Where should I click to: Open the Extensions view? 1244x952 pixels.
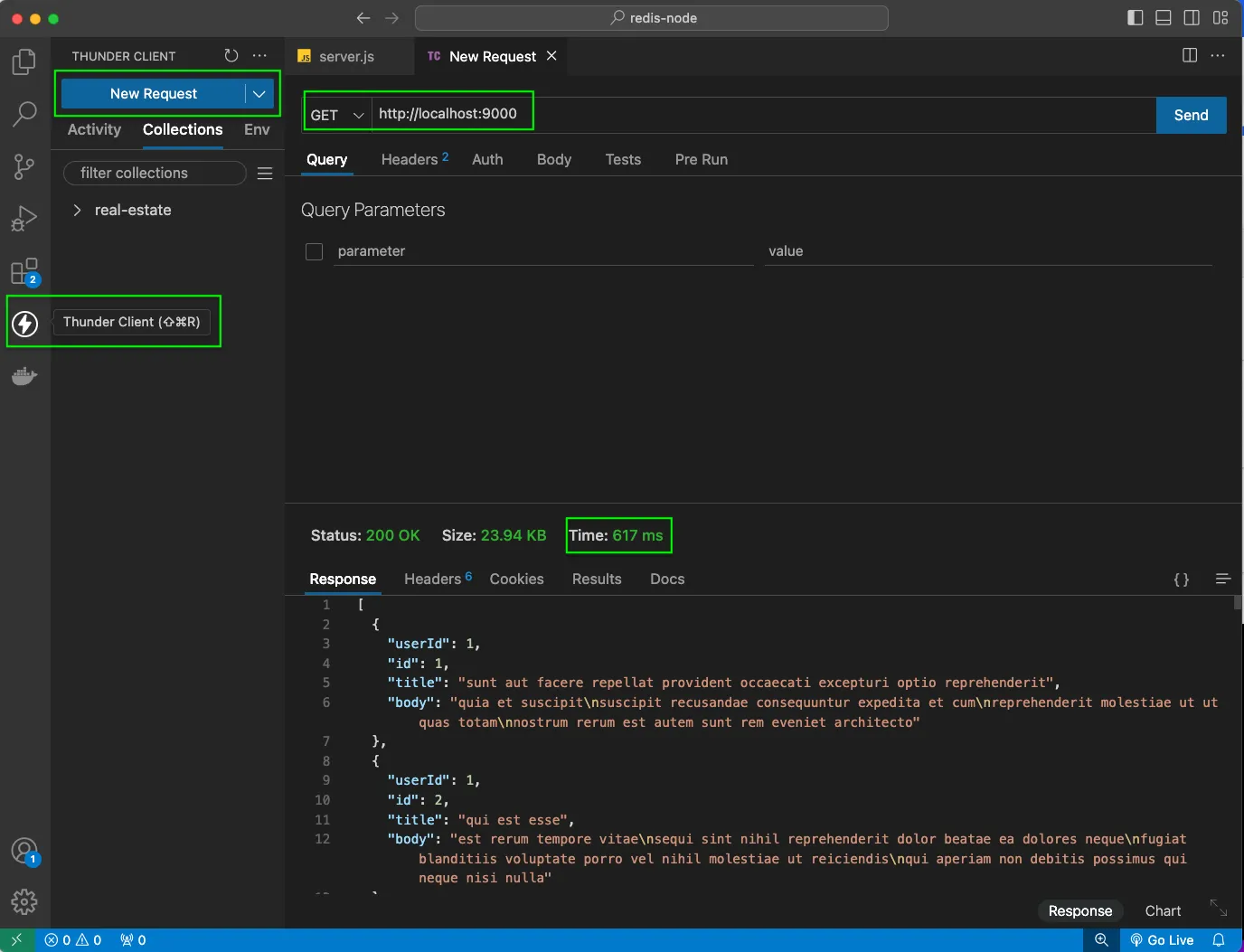24,271
